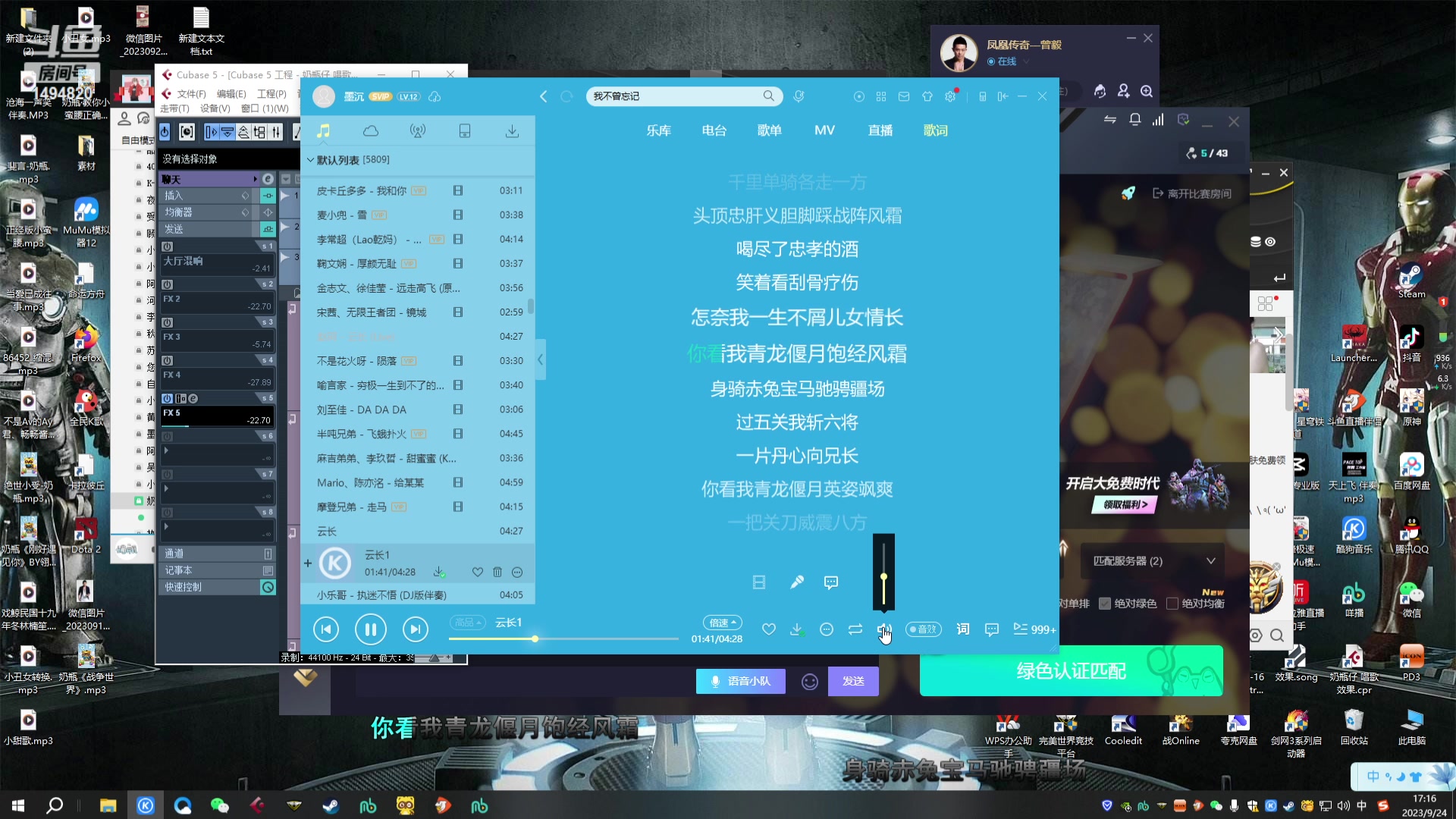
Task: Open 歌单 tab
Action: click(x=769, y=130)
